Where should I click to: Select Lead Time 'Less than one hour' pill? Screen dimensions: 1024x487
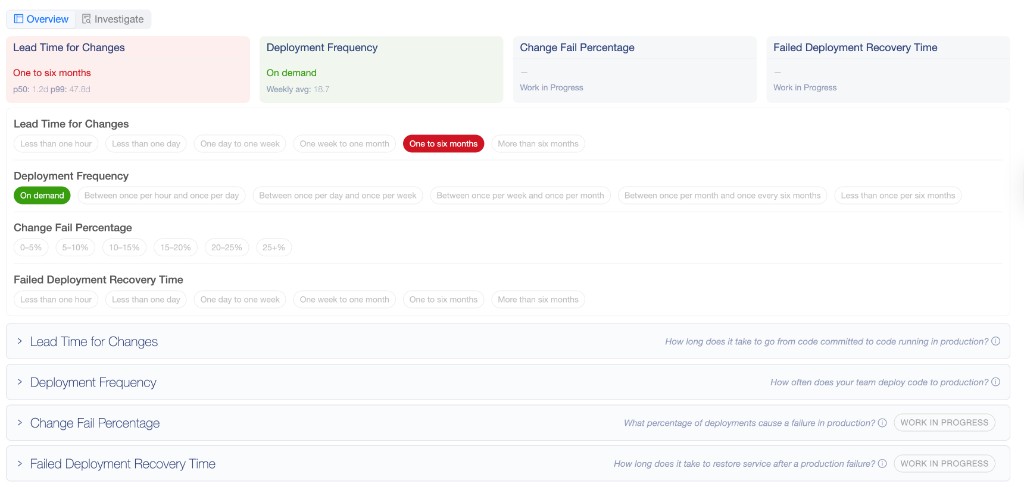(x=56, y=144)
